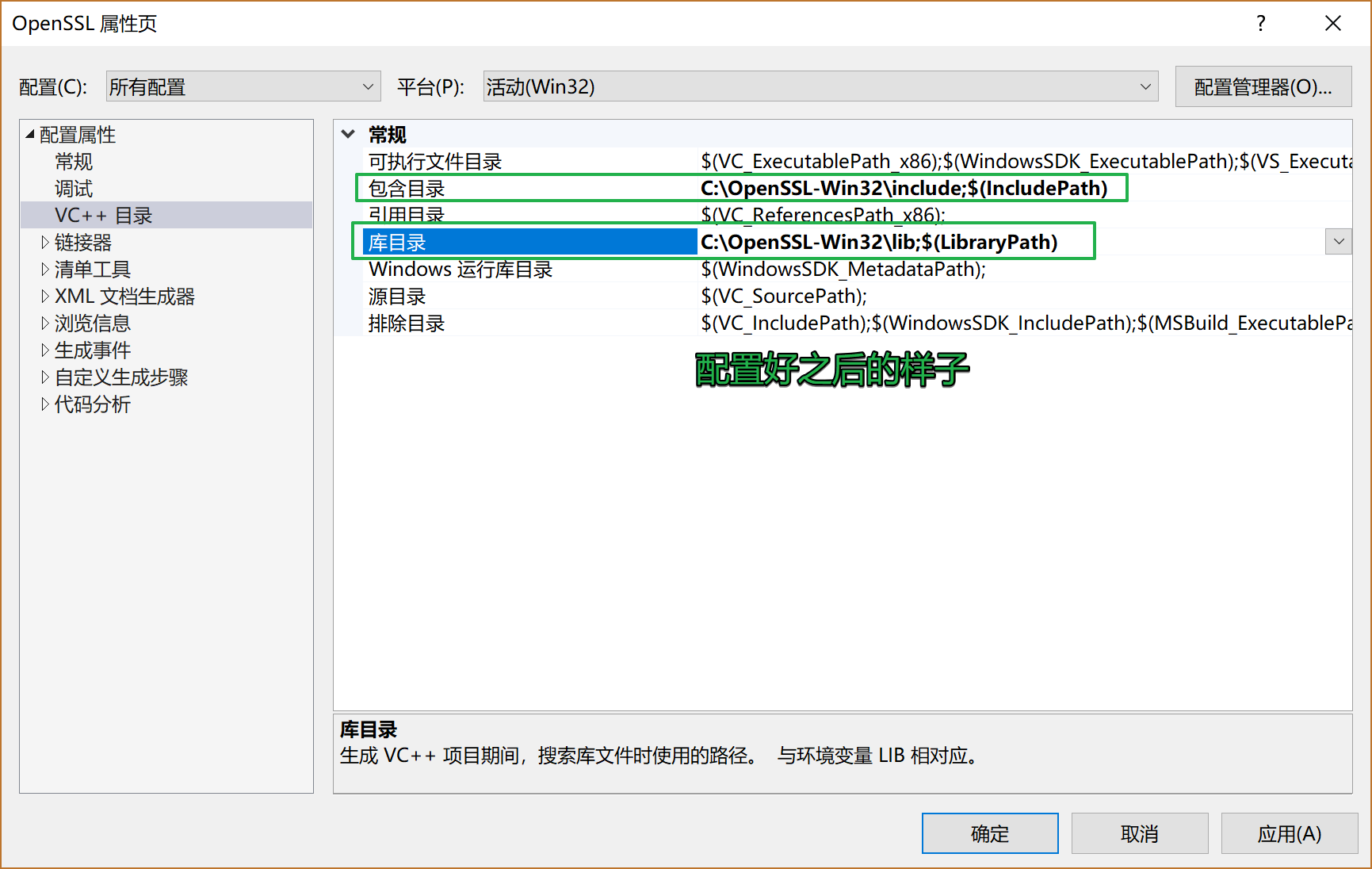This screenshot has height=869, width=1372.
Task: Expand the 清单工具 tree node
Action: 45,270
